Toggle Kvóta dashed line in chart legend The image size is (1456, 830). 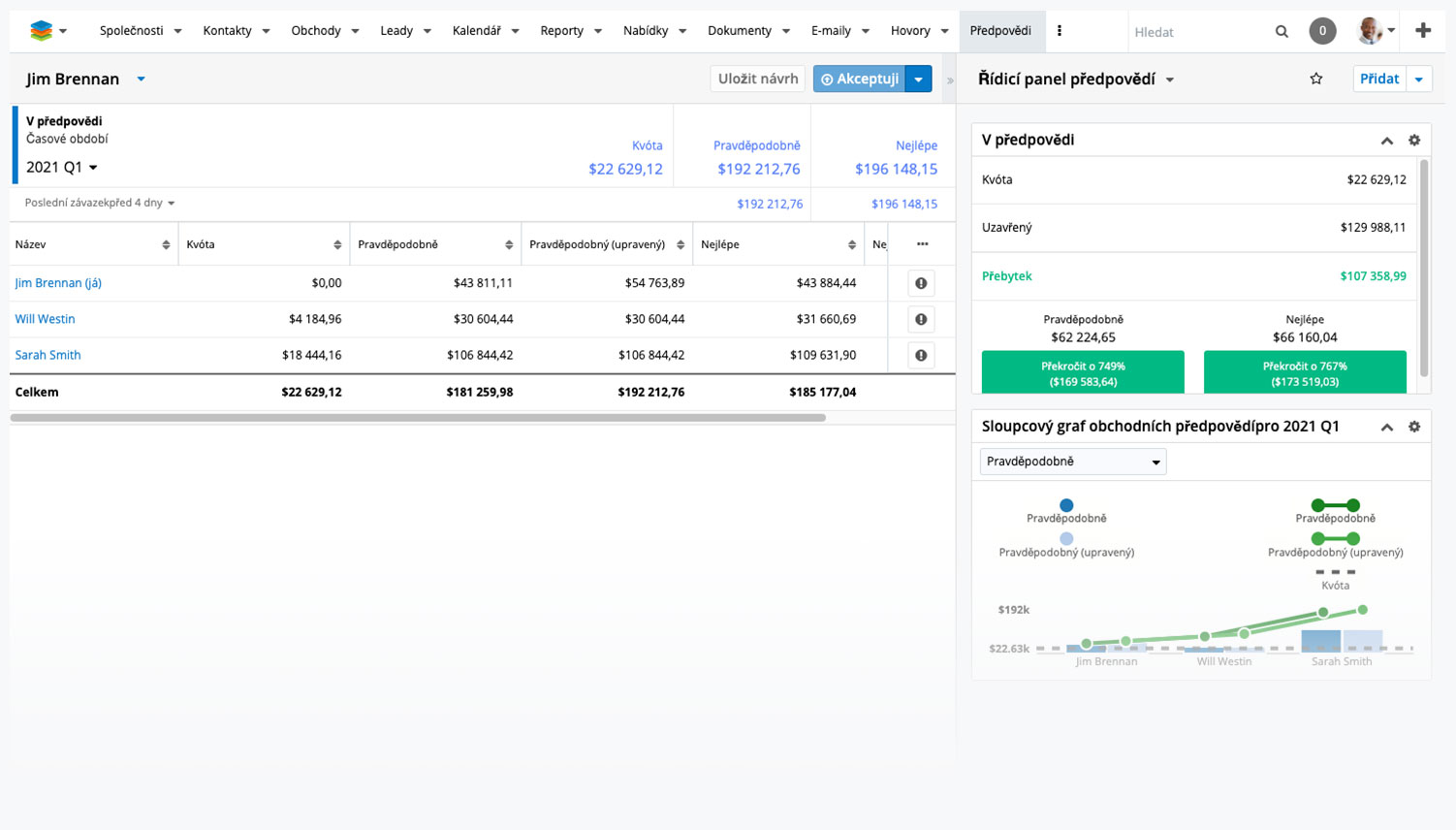coord(1335,578)
